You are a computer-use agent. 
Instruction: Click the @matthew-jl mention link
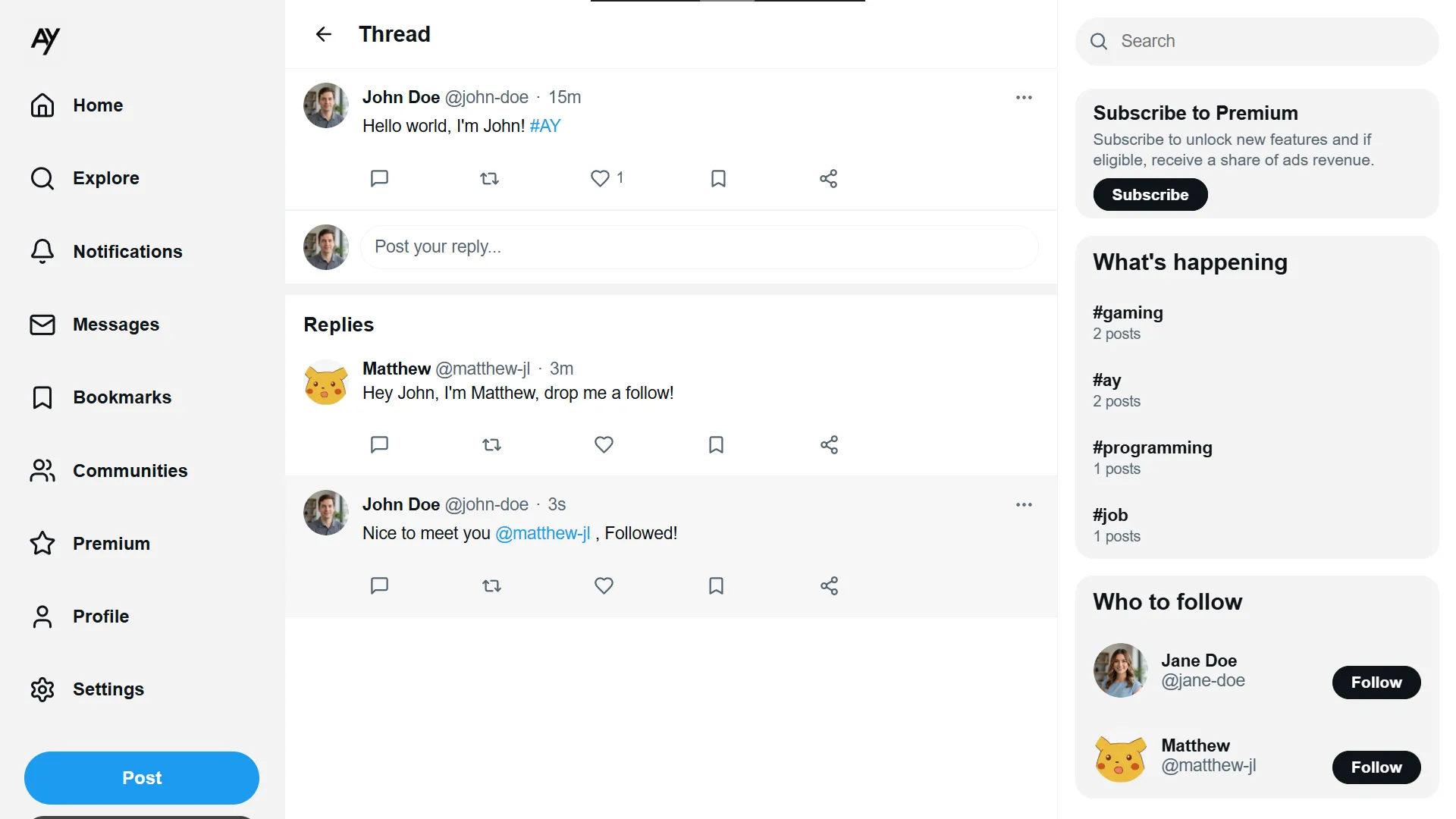[543, 533]
